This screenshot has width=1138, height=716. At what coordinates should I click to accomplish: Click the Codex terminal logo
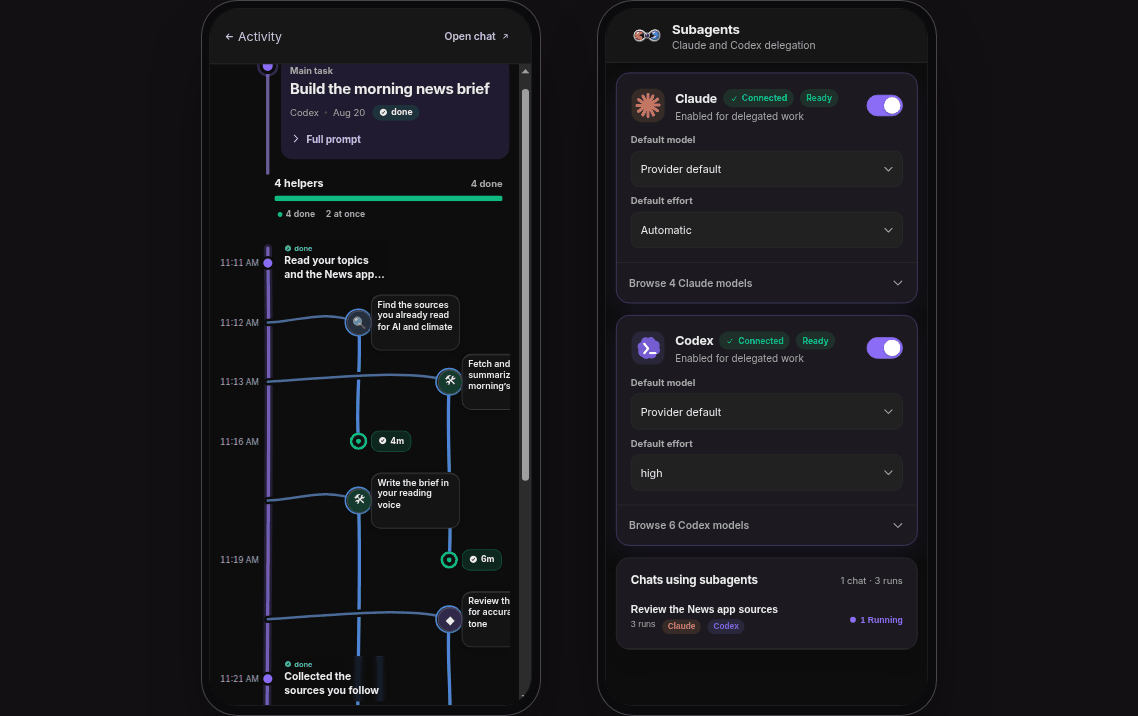click(x=648, y=348)
